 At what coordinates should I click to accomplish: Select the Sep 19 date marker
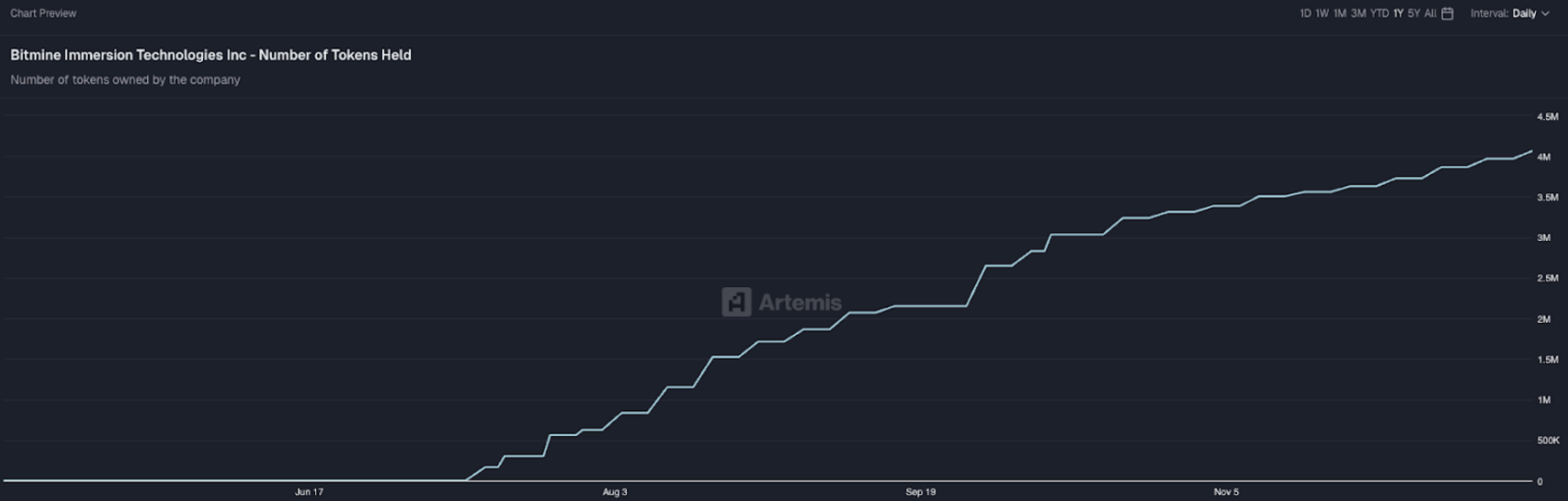pos(921,492)
